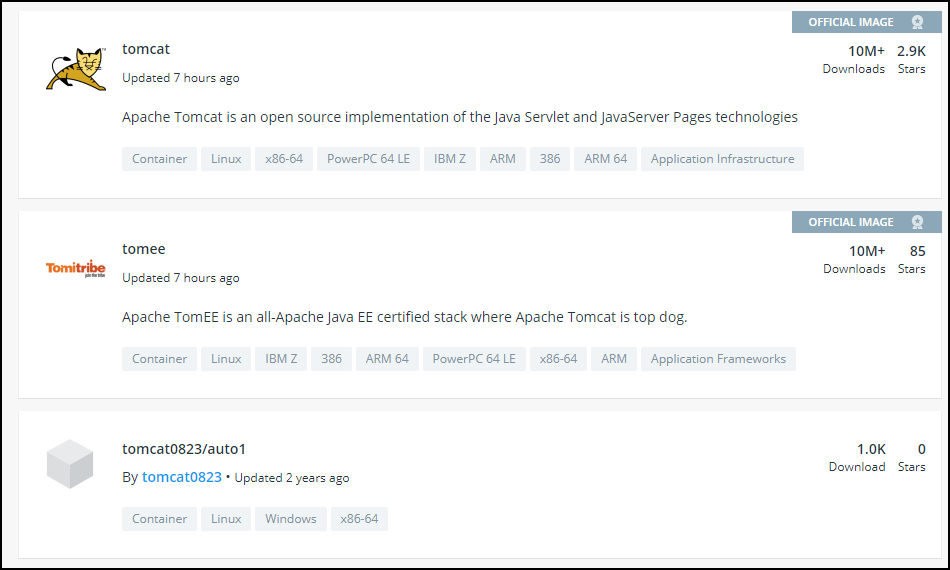This screenshot has width=950, height=570.
Task: Click tomee's 85 Stars count
Action: (912, 259)
